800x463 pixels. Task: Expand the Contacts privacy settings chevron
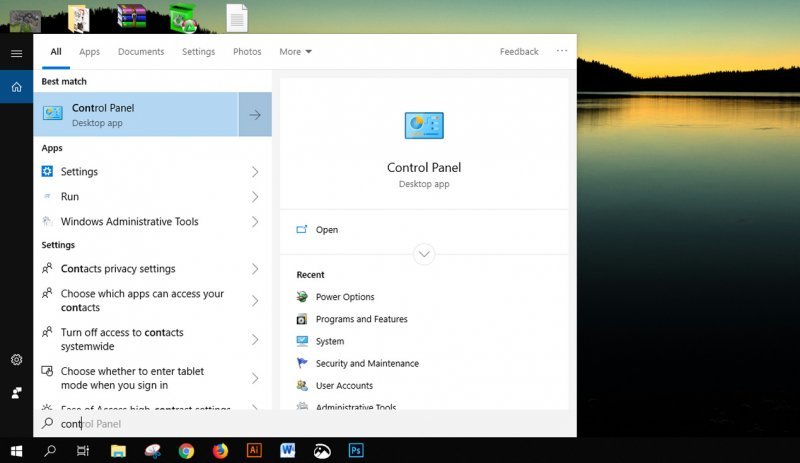(x=255, y=269)
